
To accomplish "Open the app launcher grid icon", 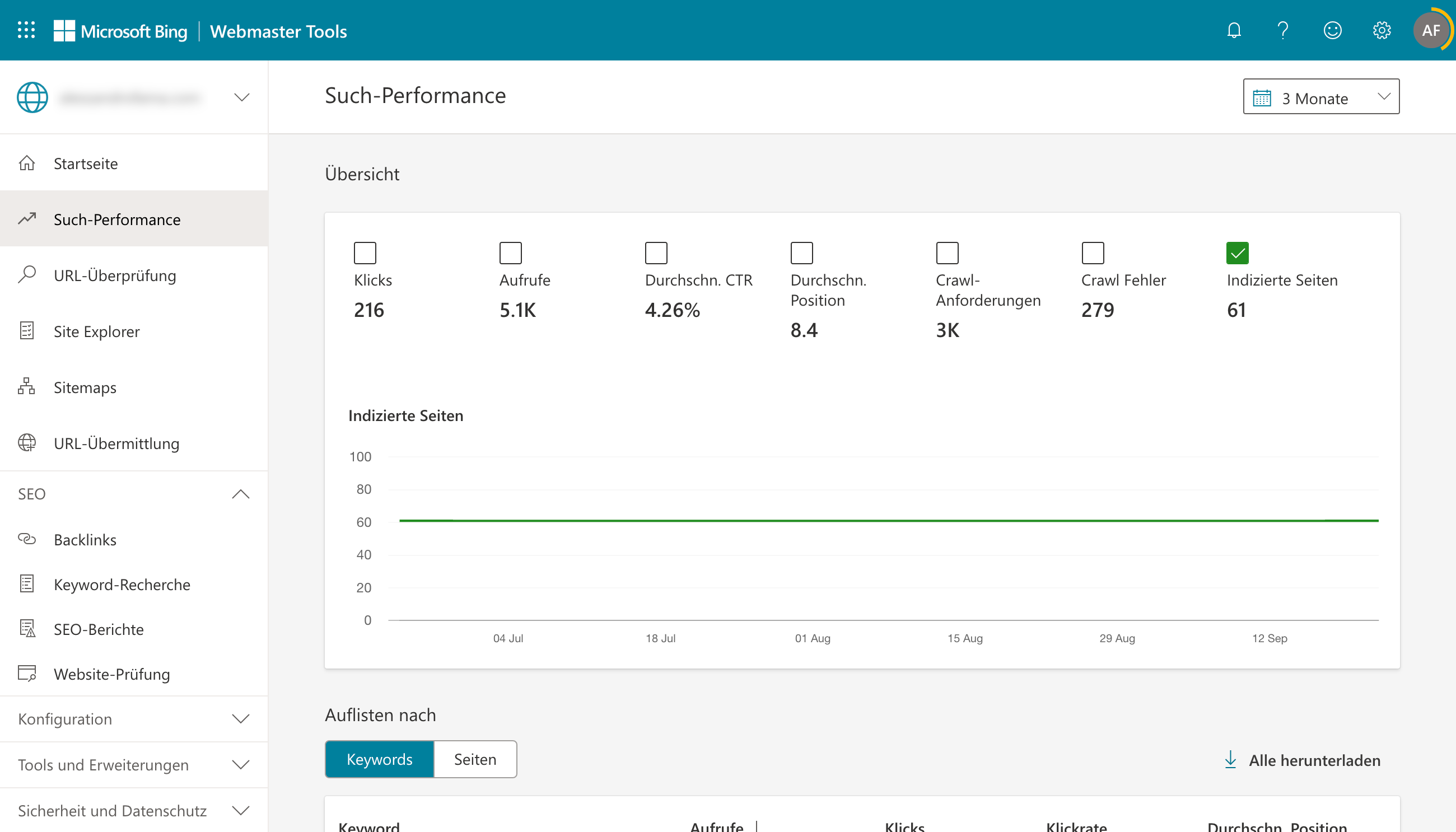I will (x=26, y=30).
